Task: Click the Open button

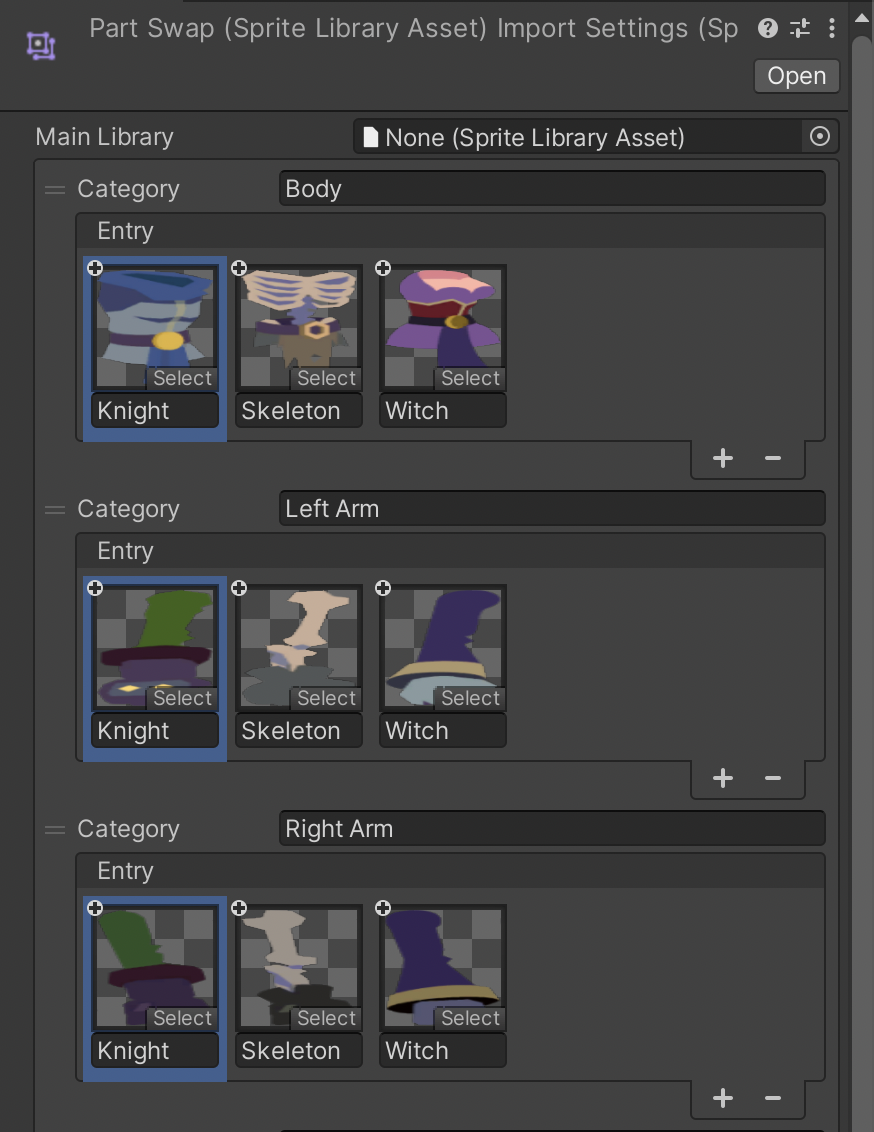Action: pos(796,76)
